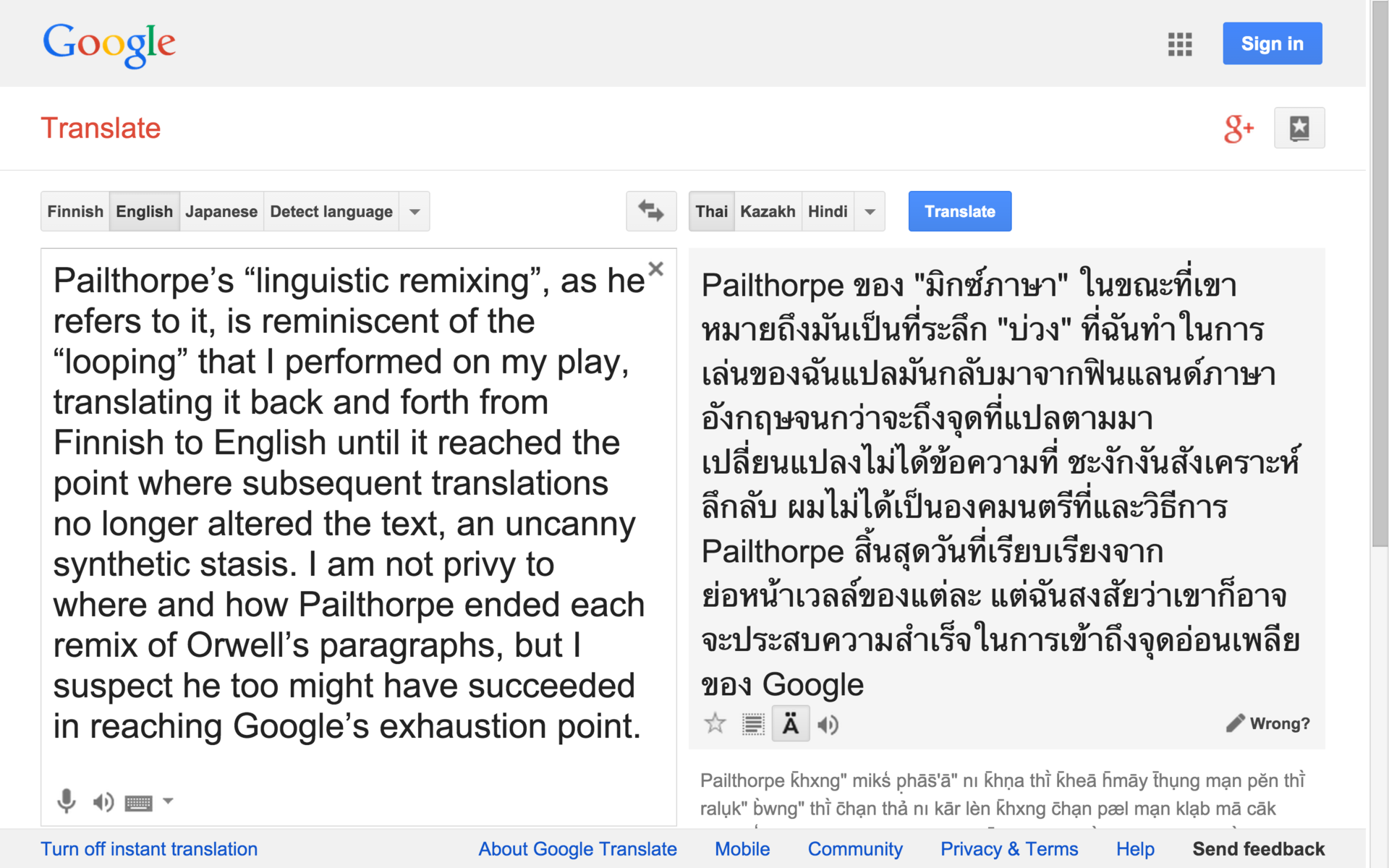1389x868 pixels.
Task: Select all translated text
Action: [x=752, y=723]
